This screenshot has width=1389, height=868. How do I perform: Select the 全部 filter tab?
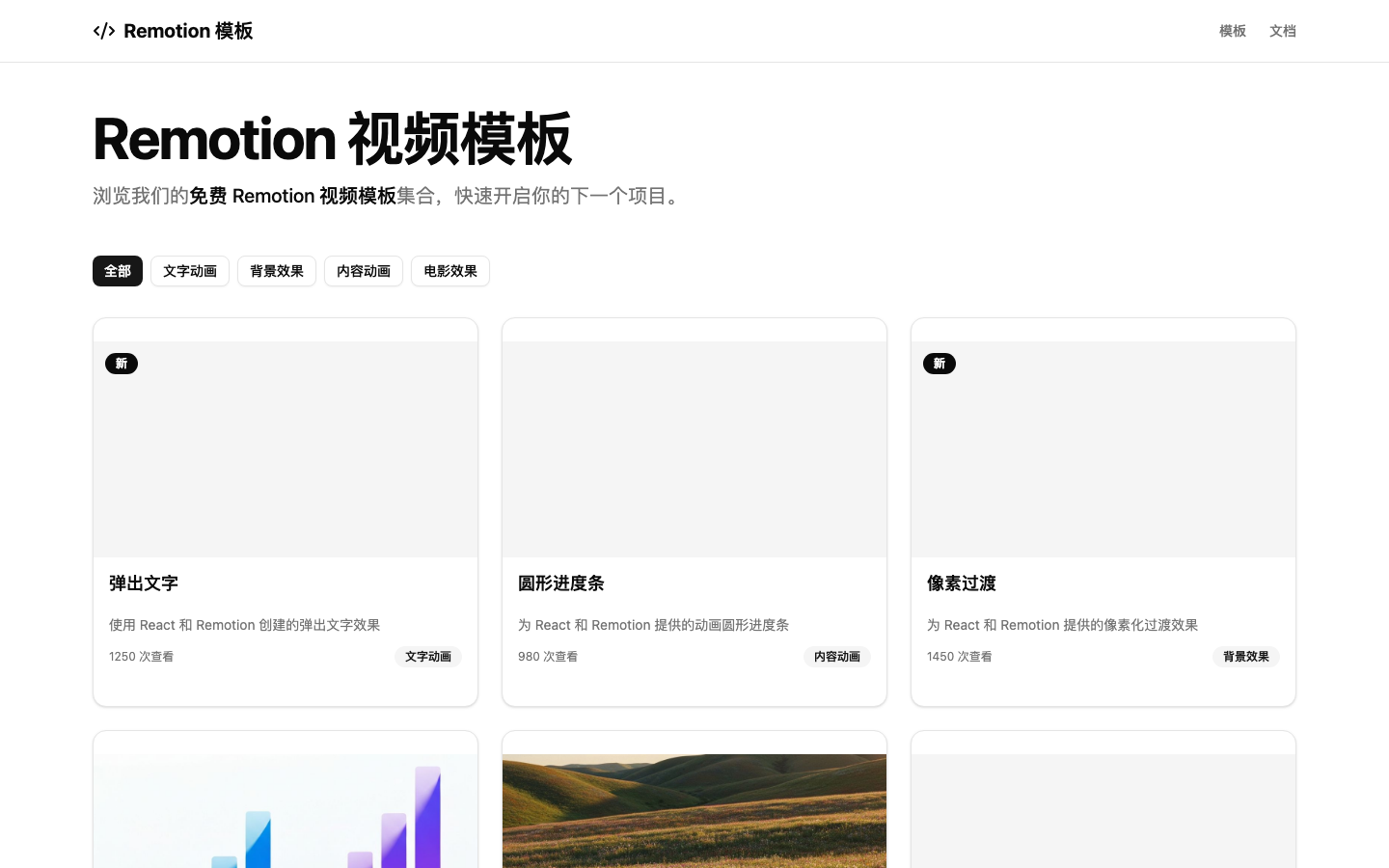[118, 271]
